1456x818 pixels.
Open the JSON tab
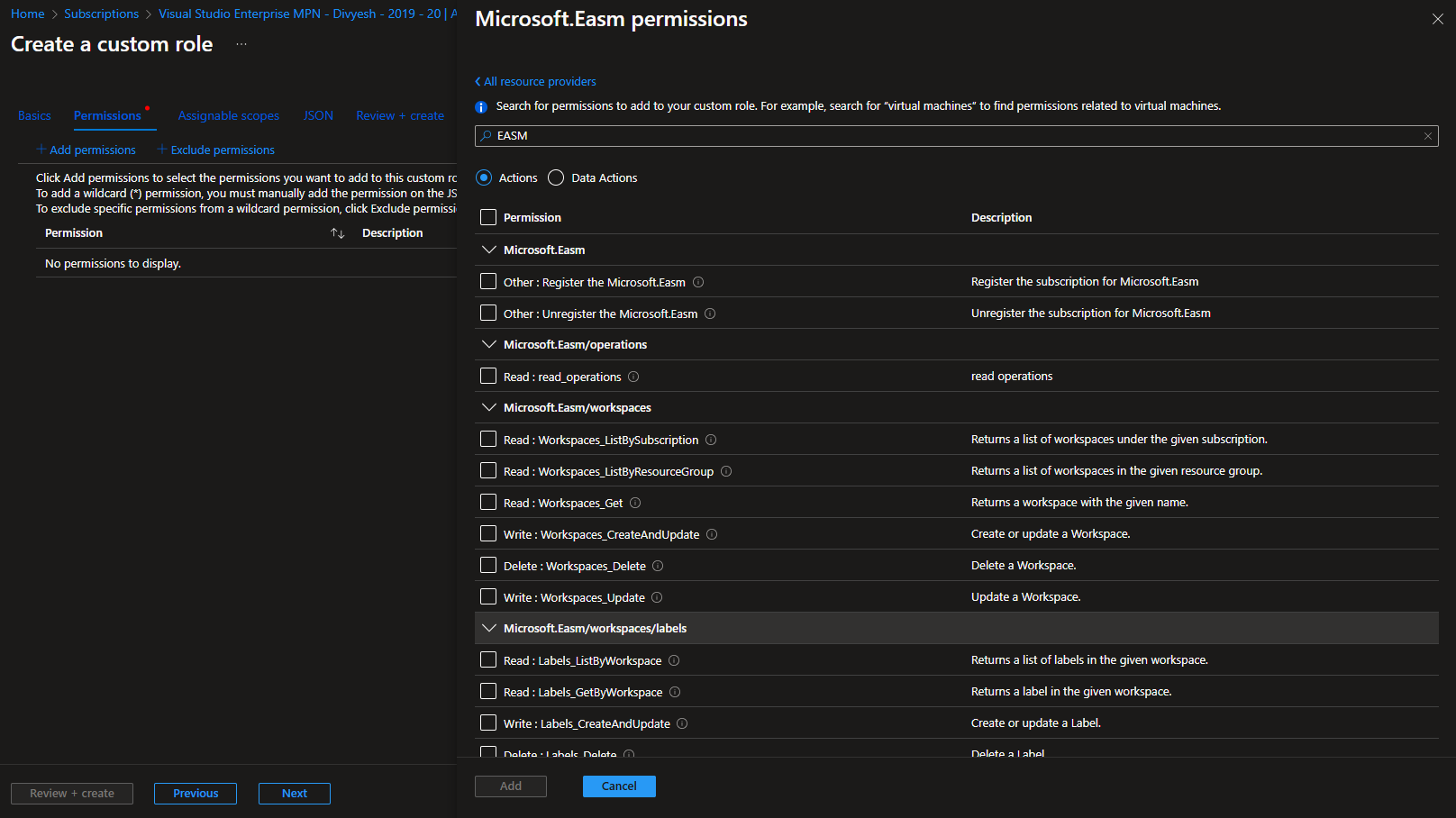click(x=318, y=116)
